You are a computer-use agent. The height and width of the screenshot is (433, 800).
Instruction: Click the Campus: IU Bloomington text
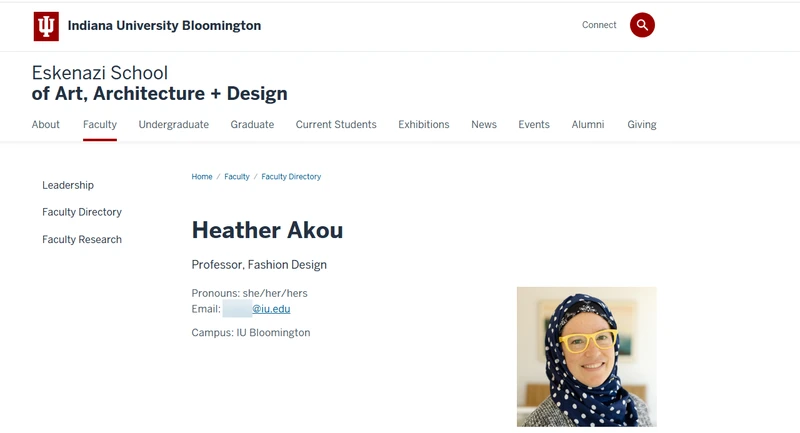251,333
